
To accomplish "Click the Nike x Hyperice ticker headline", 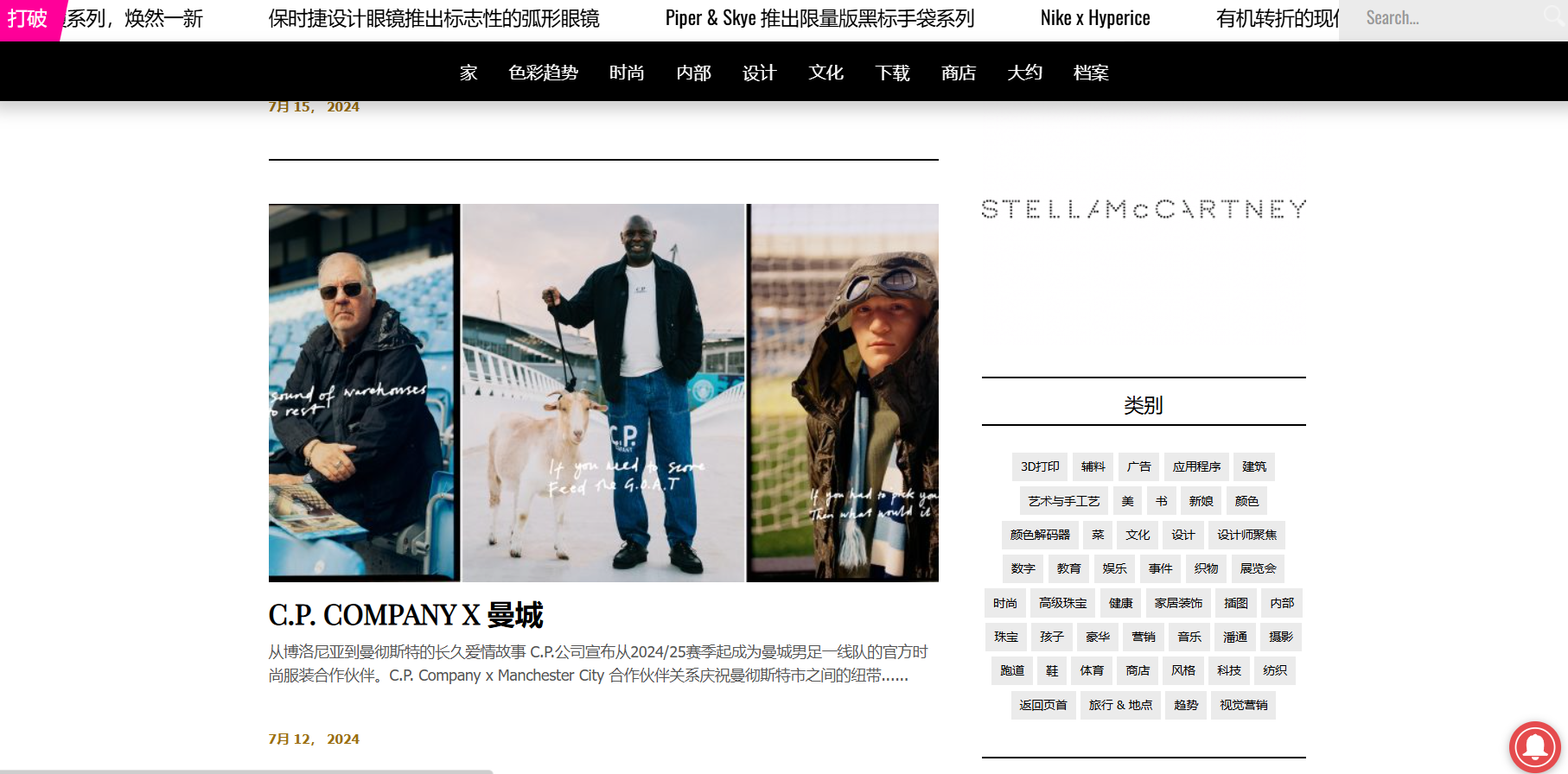I will (1095, 18).
